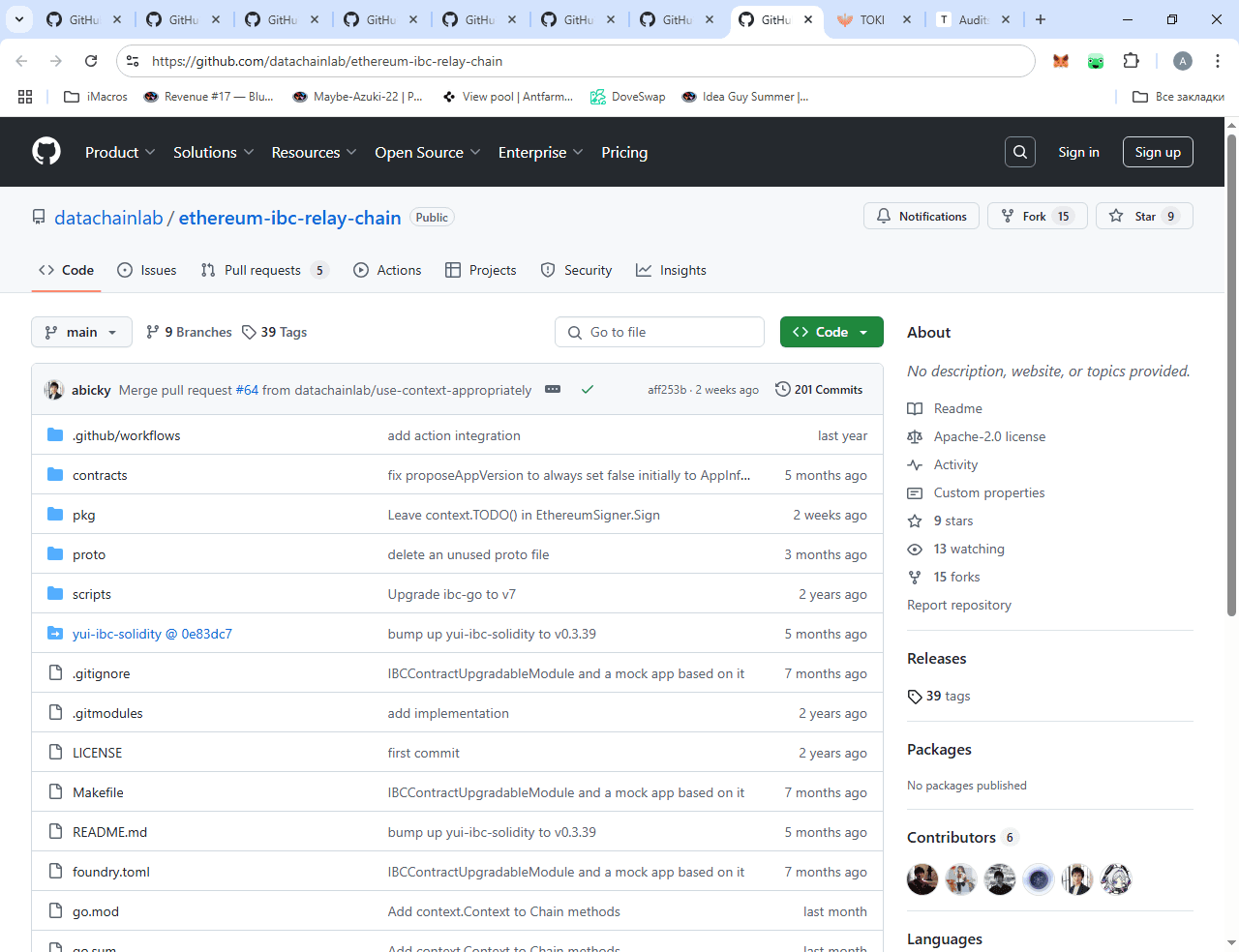Open the iMacros bookmark folder

tap(95, 97)
